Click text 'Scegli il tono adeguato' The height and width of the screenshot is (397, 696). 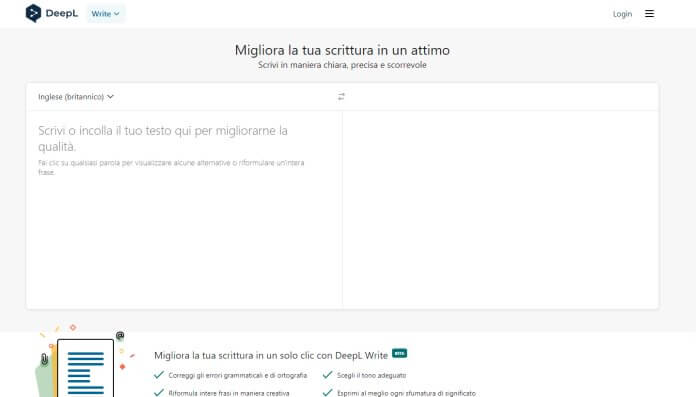tap(372, 375)
